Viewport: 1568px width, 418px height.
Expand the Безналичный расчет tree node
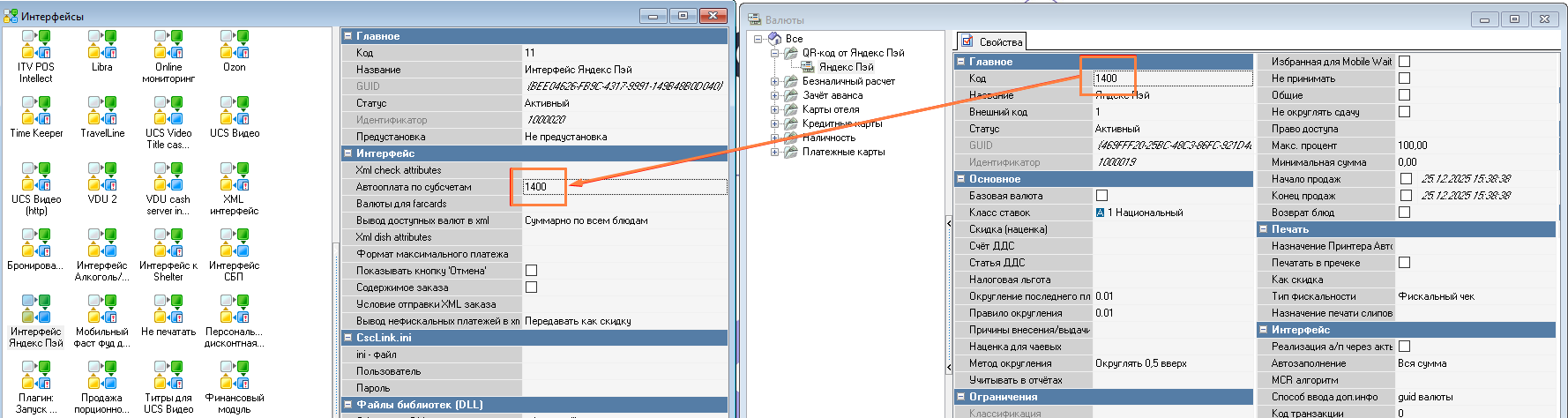(775, 81)
